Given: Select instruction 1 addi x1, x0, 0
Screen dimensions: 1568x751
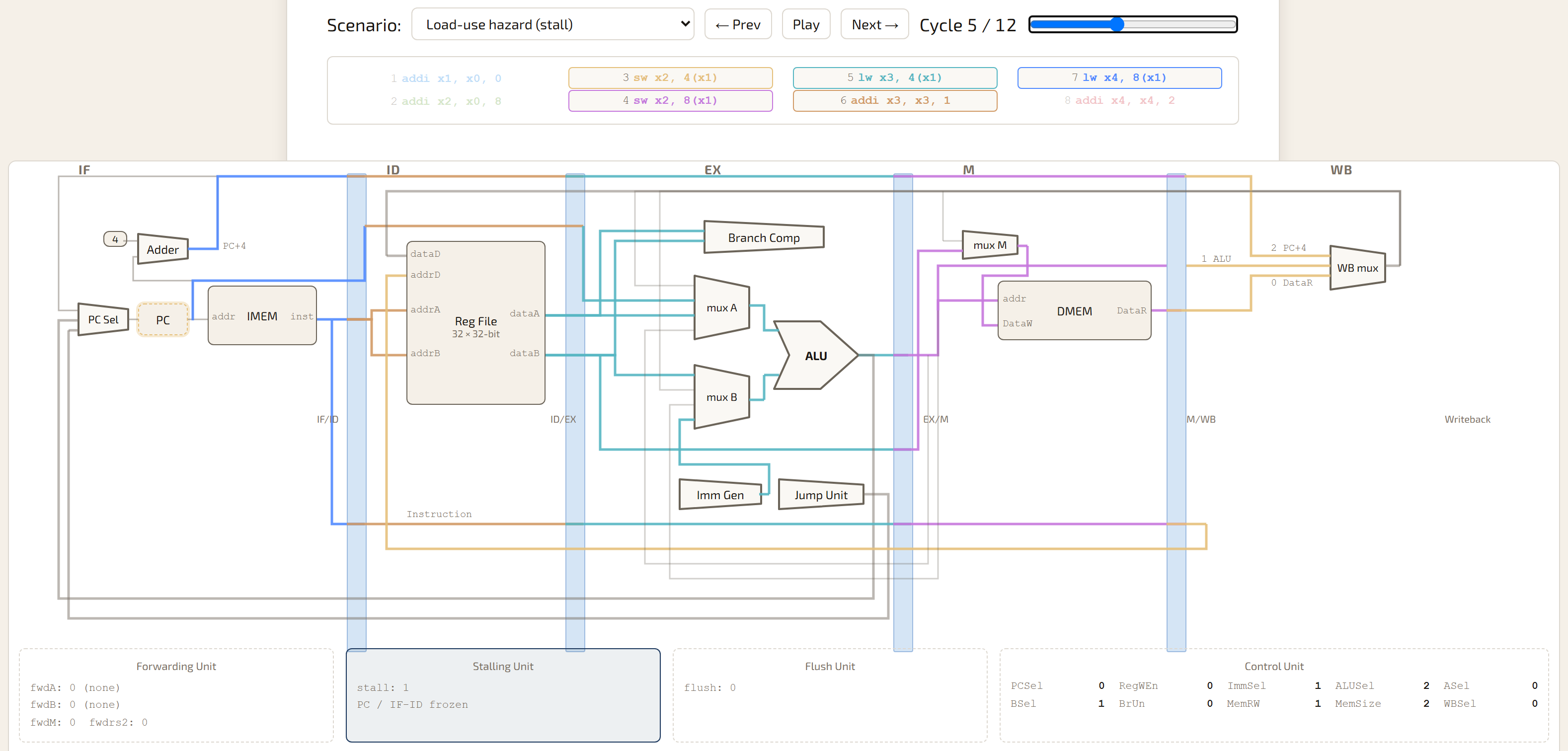Looking at the screenshot, I should [x=446, y=78].
